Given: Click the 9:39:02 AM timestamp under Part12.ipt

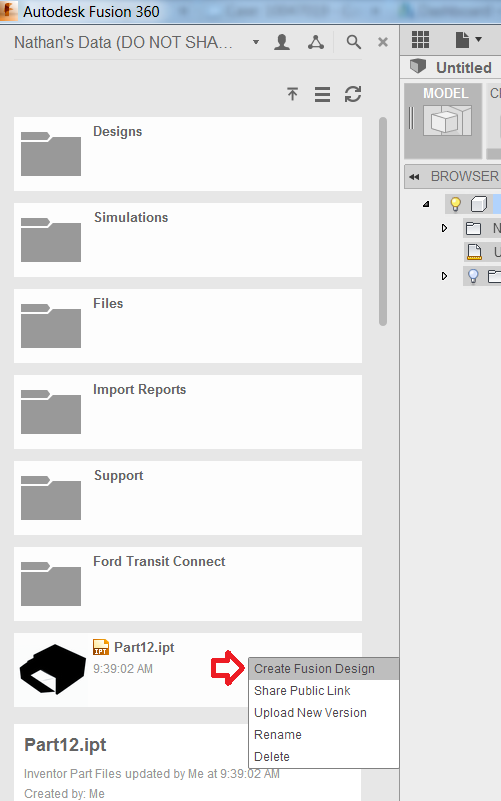Looking at the screenshot, I should pos(123,669).
